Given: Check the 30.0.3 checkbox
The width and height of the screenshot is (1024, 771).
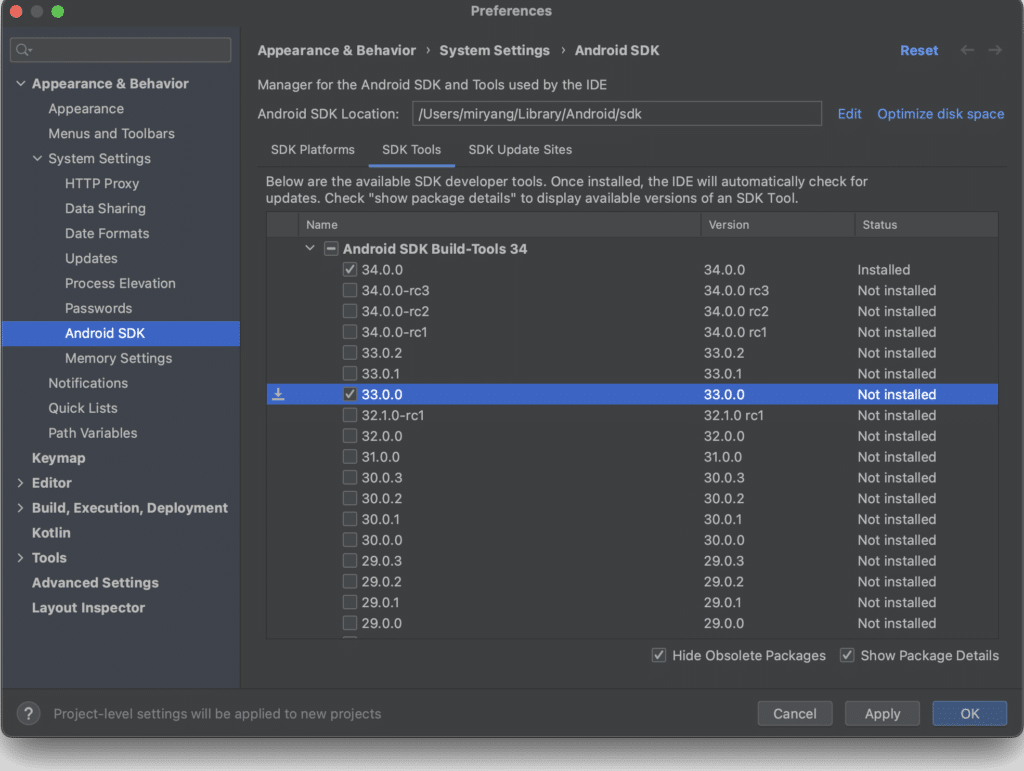Looking at the screenshot, I should point(350,478).
